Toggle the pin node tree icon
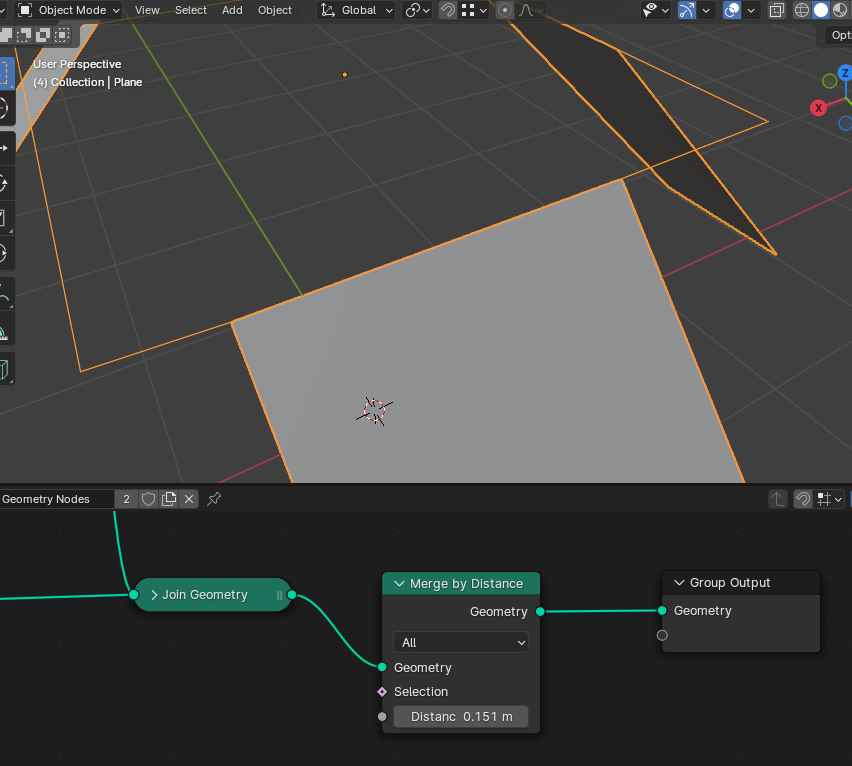 tap(214, 499)
